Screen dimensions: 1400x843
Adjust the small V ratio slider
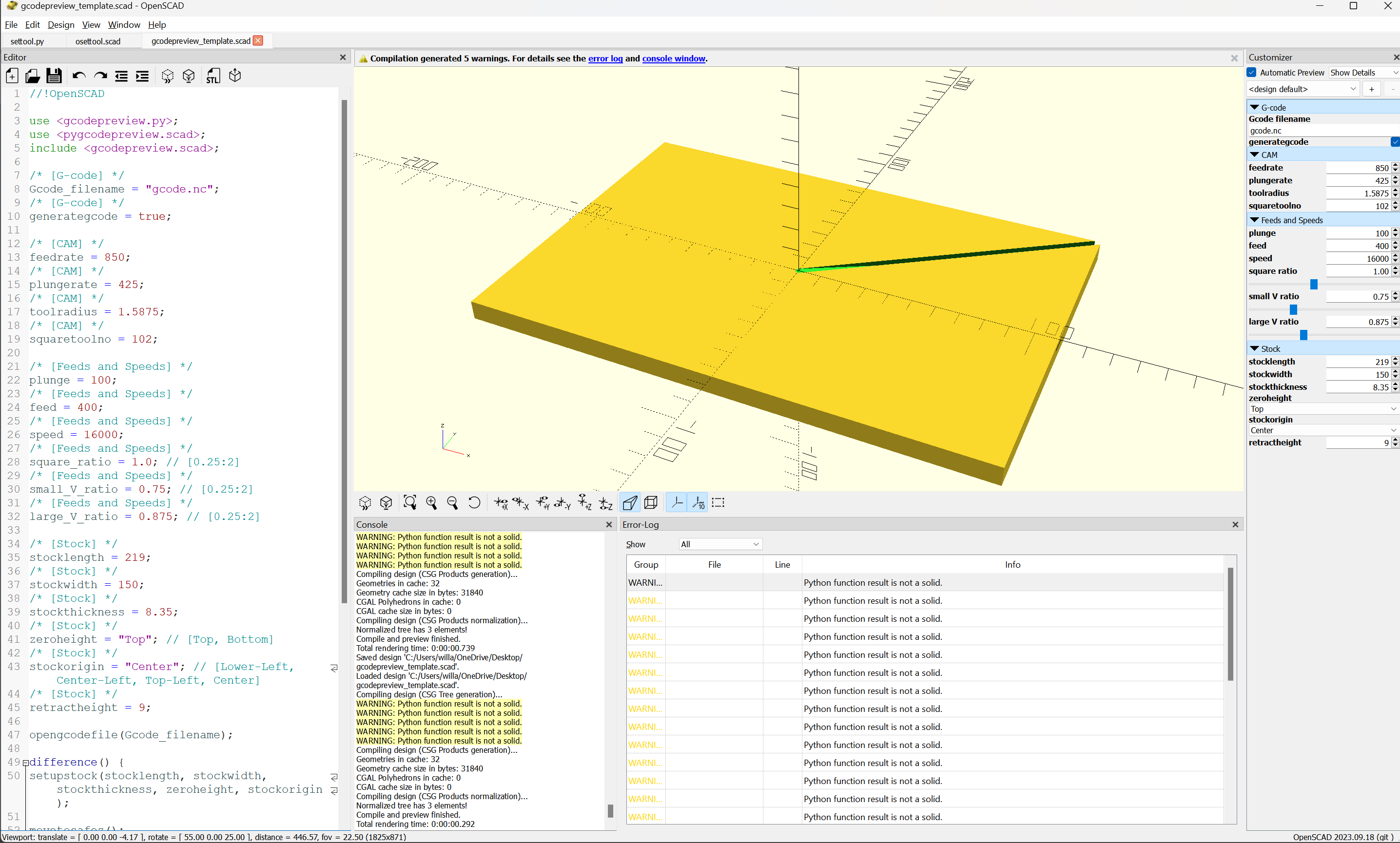1293,309
